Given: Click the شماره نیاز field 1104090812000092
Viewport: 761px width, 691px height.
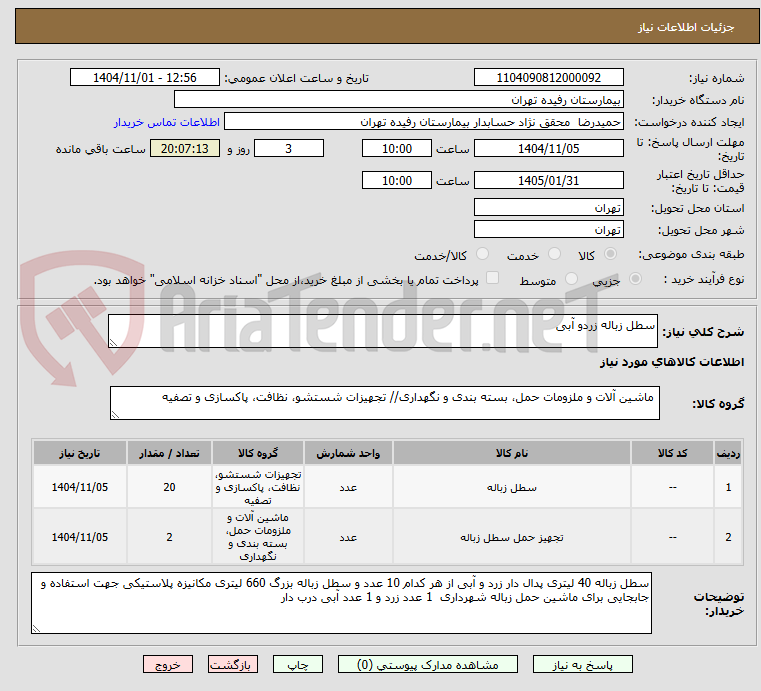Looking at the screenshot, I should [548, 78].
